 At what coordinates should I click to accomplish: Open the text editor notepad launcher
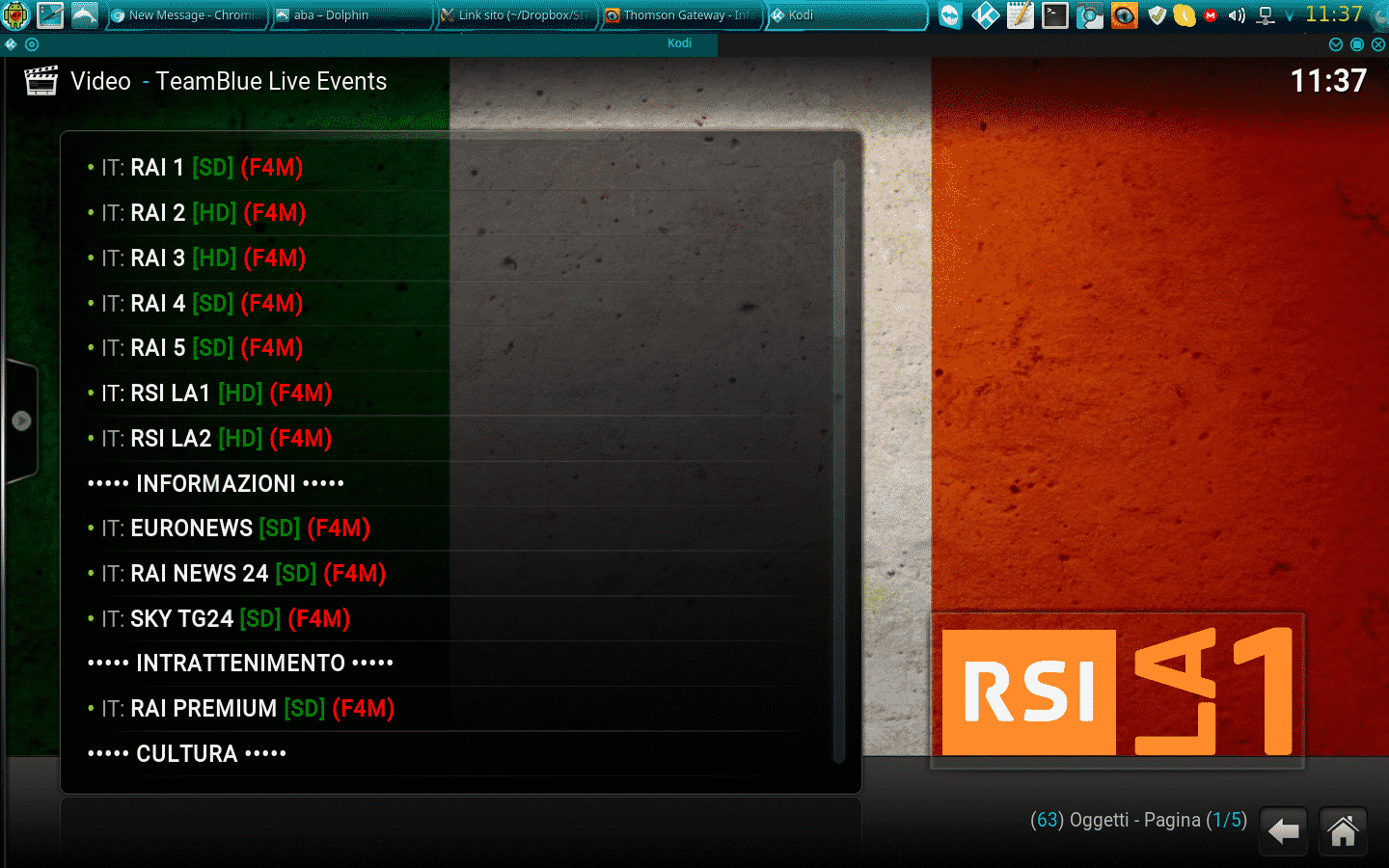tap(1020, 15)
